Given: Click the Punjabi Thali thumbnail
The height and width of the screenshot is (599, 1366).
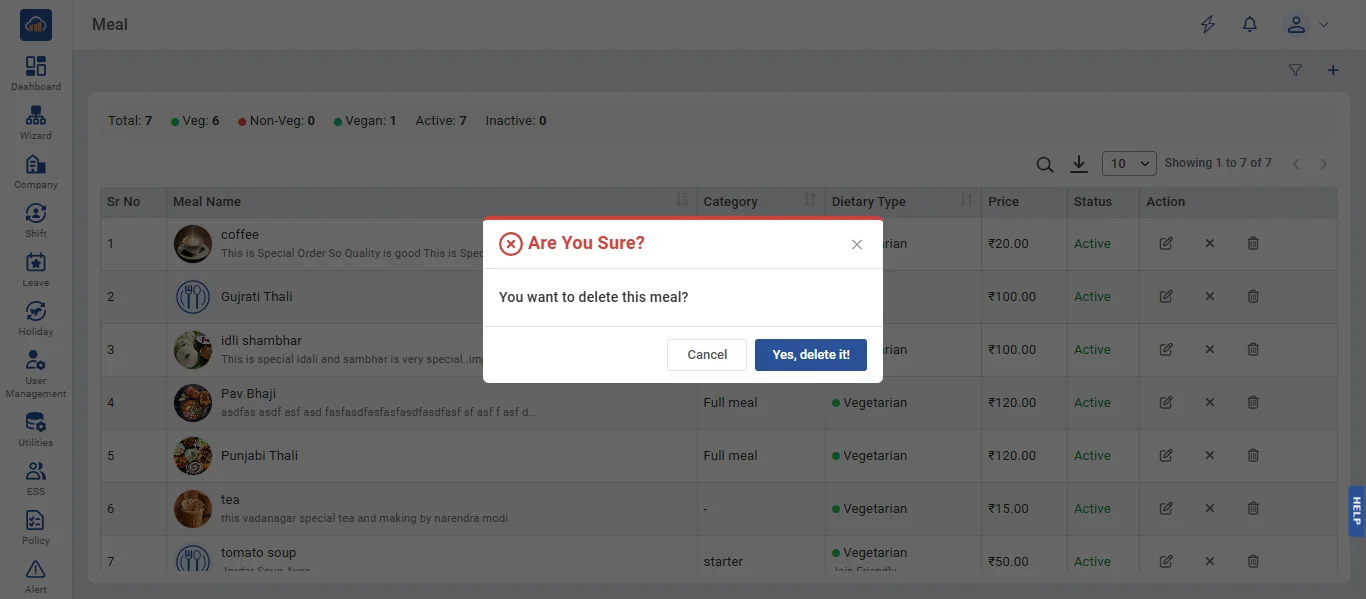Looking at the screenshot, I should 192,456.
